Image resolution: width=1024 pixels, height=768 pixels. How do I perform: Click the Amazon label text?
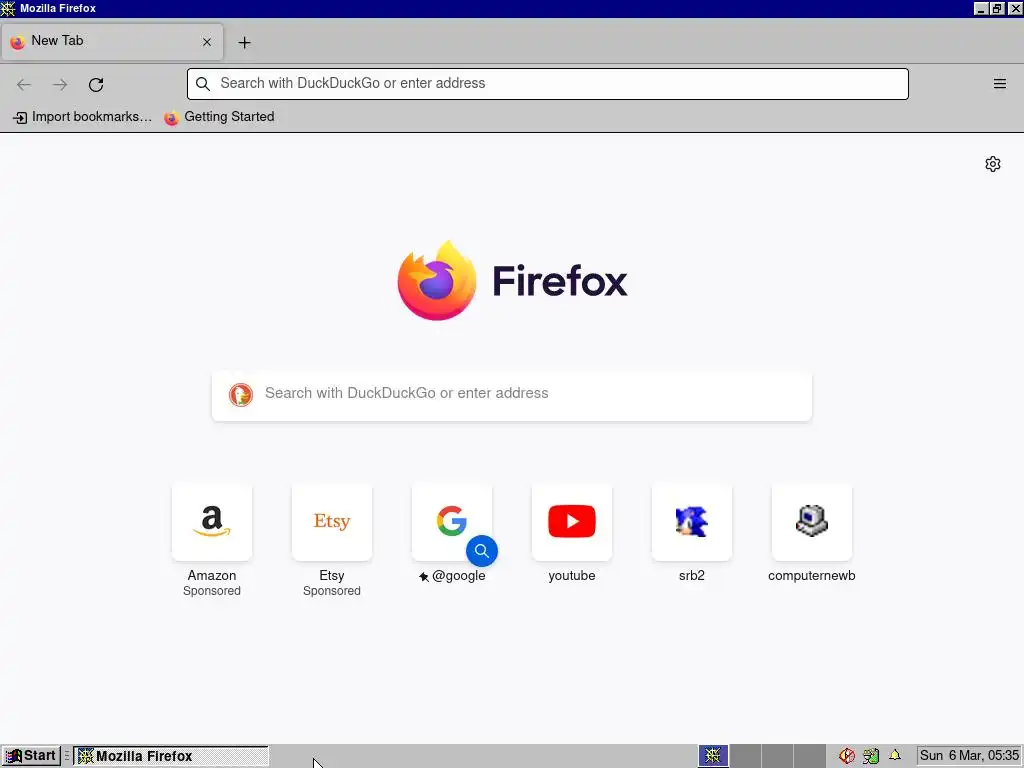click(212, 575)
